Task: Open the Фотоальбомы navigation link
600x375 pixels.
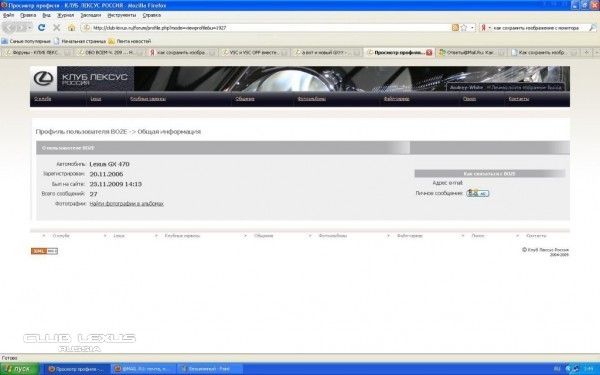Action: point(311,99)
